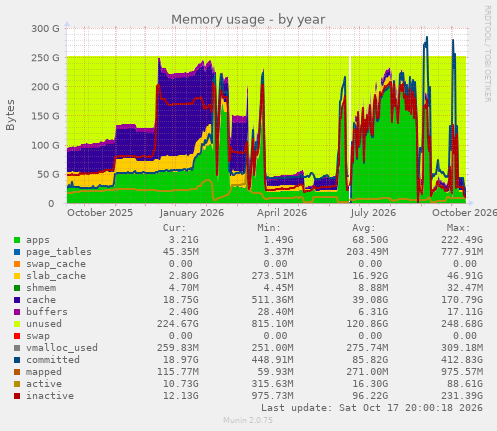Click cache max value 170.79G

462,300
